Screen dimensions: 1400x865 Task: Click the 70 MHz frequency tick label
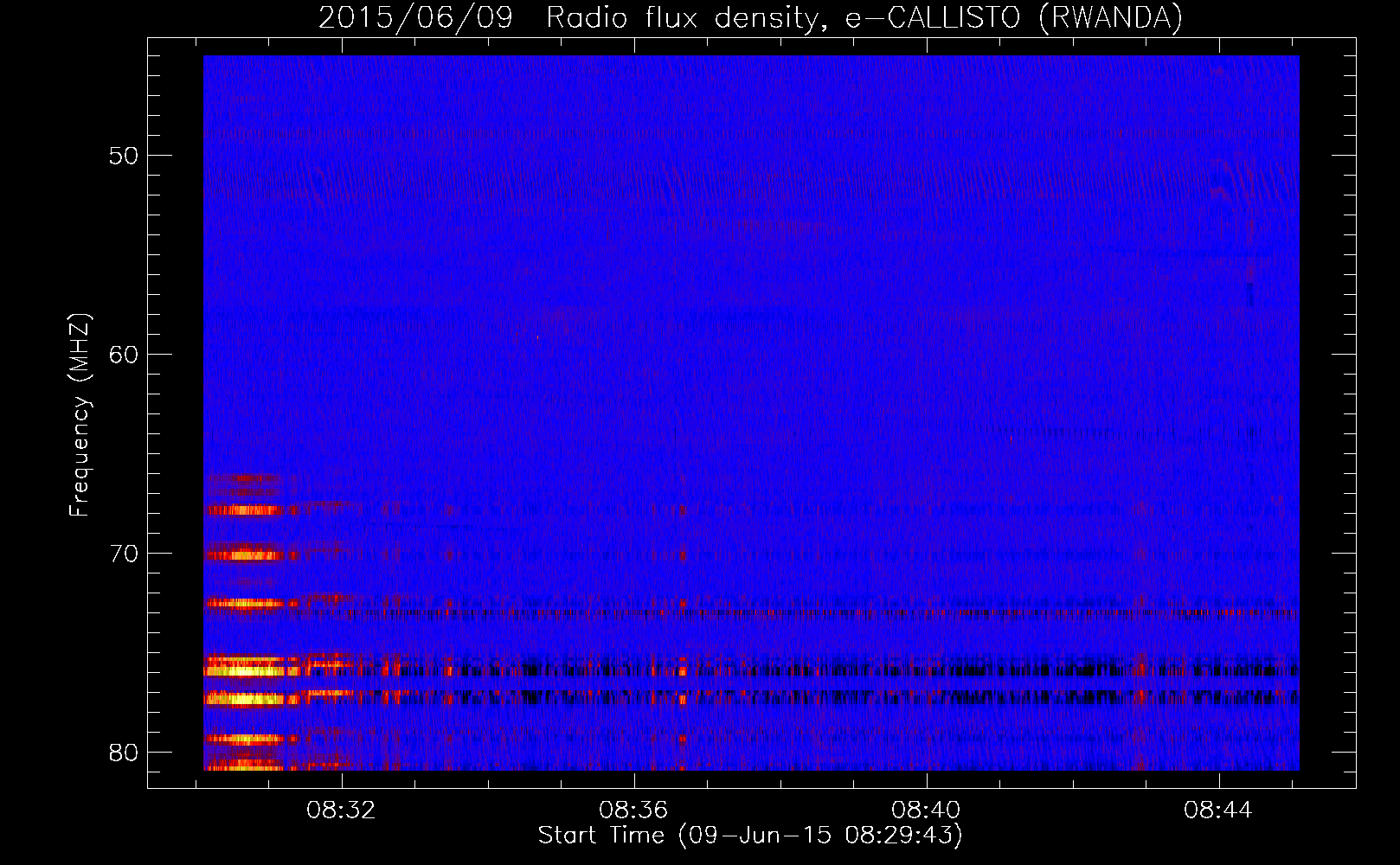124,554
